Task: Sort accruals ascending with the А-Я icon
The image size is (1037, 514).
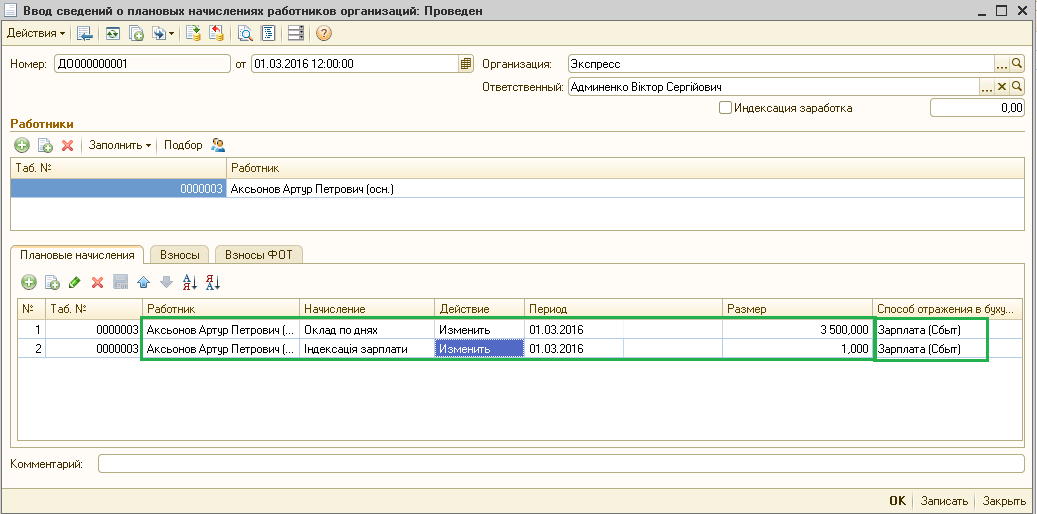Action: pos(190,282)
